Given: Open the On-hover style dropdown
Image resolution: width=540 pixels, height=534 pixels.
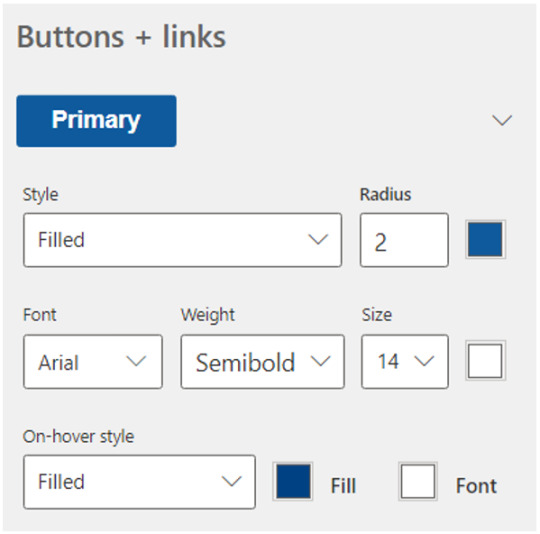Looking at the screenshot, I should coord(139,482).
